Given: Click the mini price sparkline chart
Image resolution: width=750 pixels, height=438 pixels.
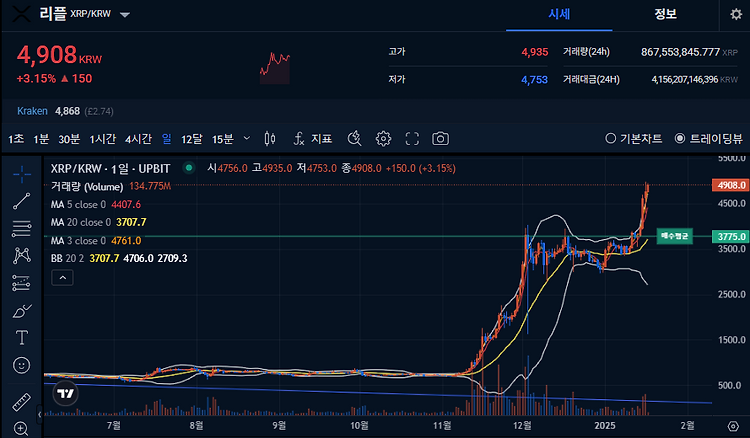Looking at the screenshot, I should pos(275,67).
